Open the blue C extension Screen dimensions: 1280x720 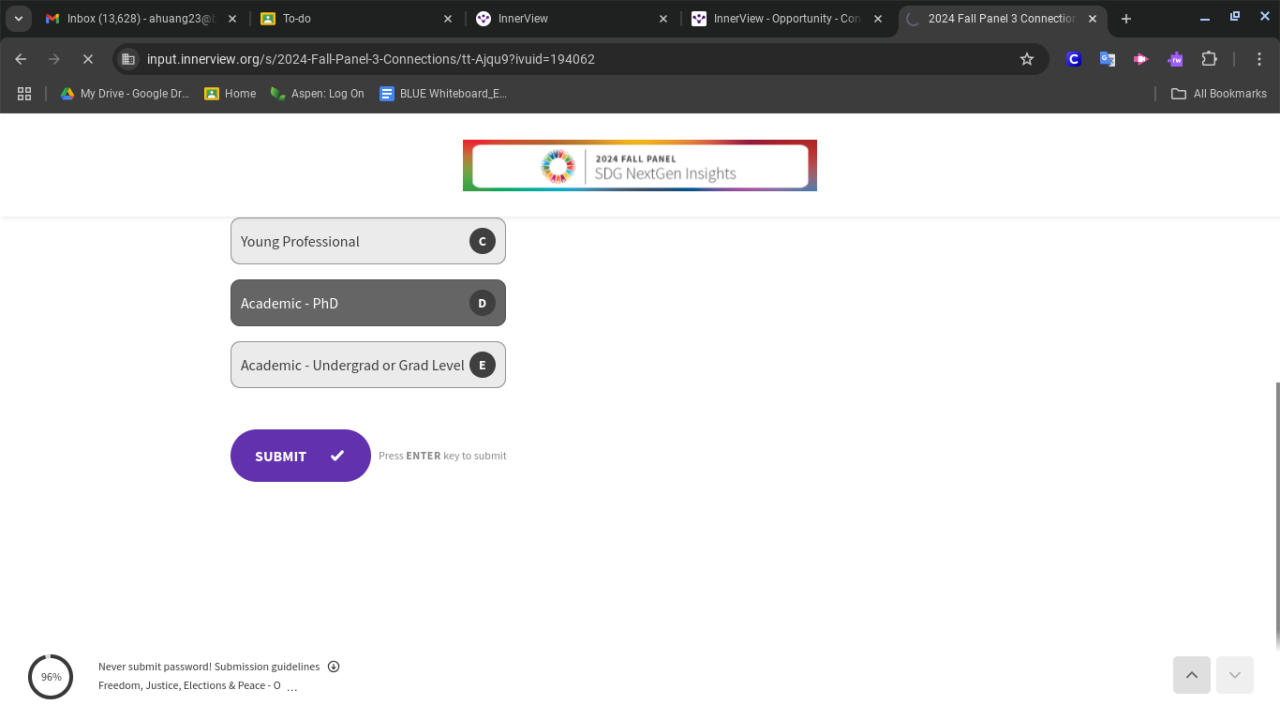(x=1074, y=59)
